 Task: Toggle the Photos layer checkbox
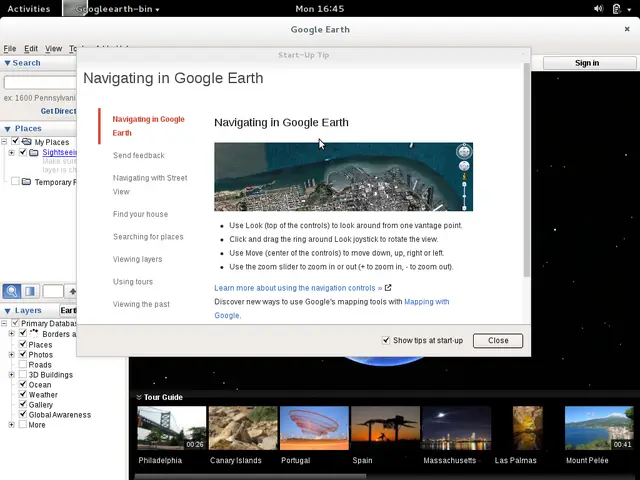tap(23, 354)
